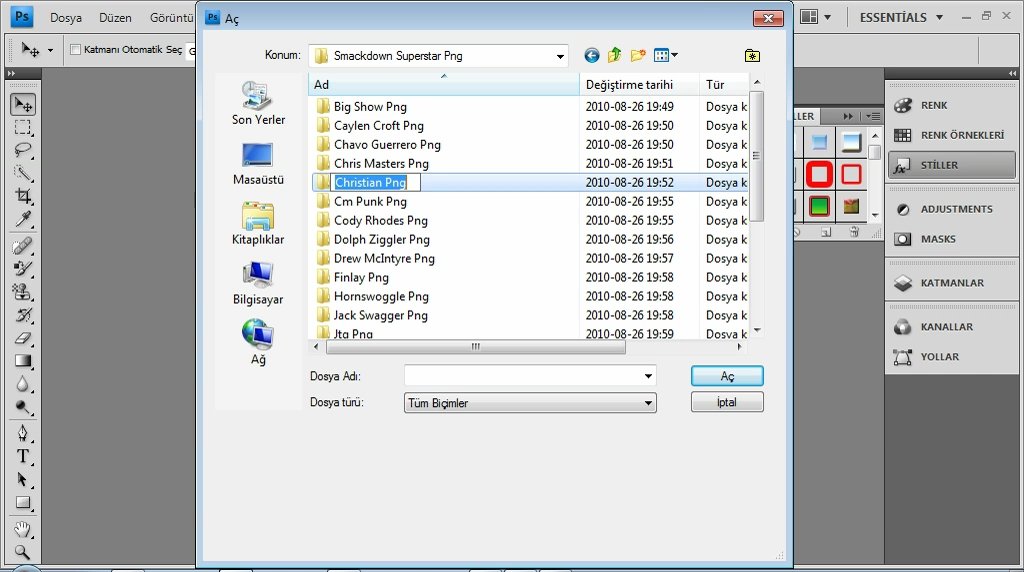This screenshot has width=1024, height=572.
Task: Open the KANALLAR panel
Action: pos(951,326)
